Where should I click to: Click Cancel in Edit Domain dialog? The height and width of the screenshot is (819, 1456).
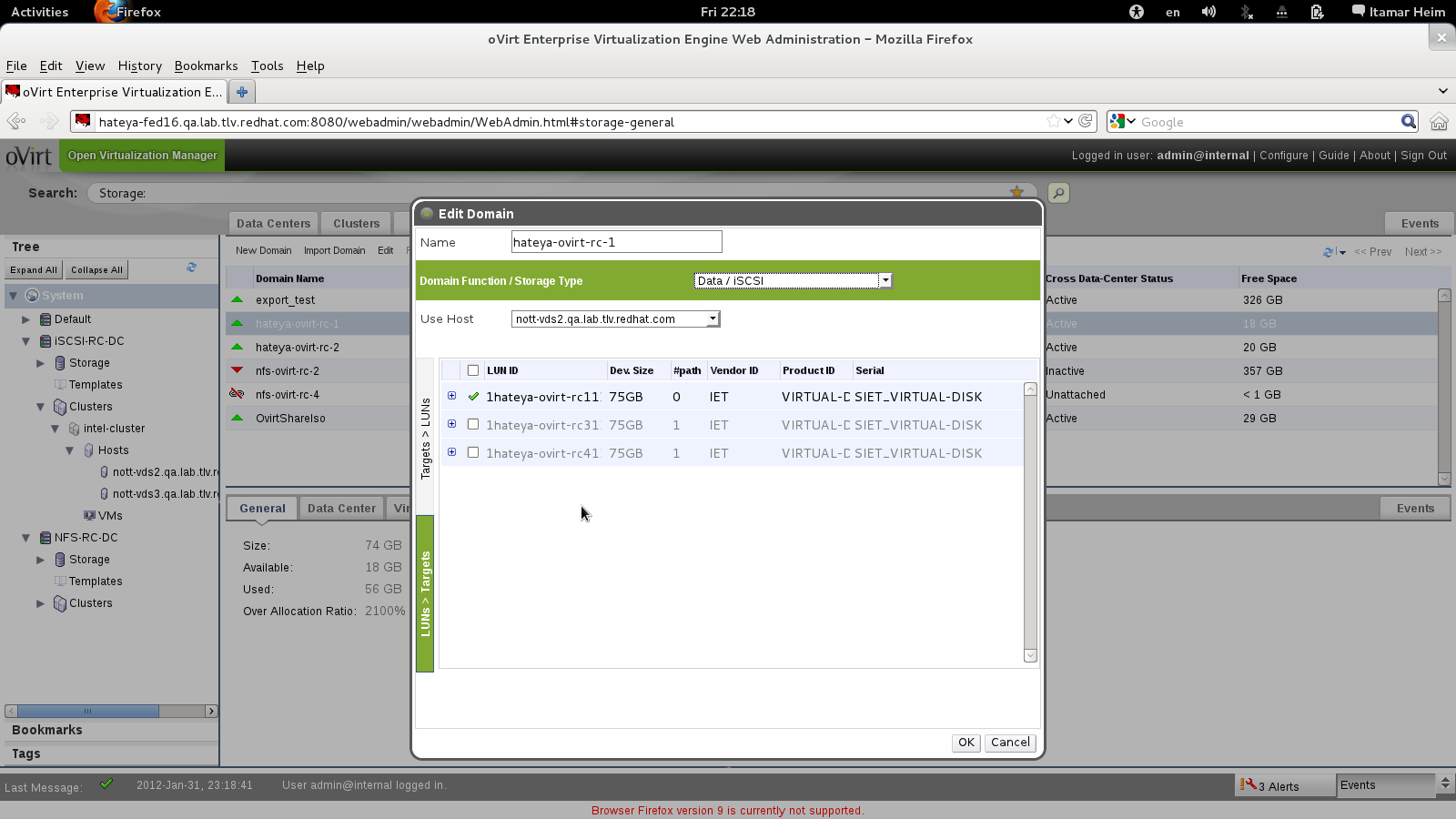coord(1010,743)
